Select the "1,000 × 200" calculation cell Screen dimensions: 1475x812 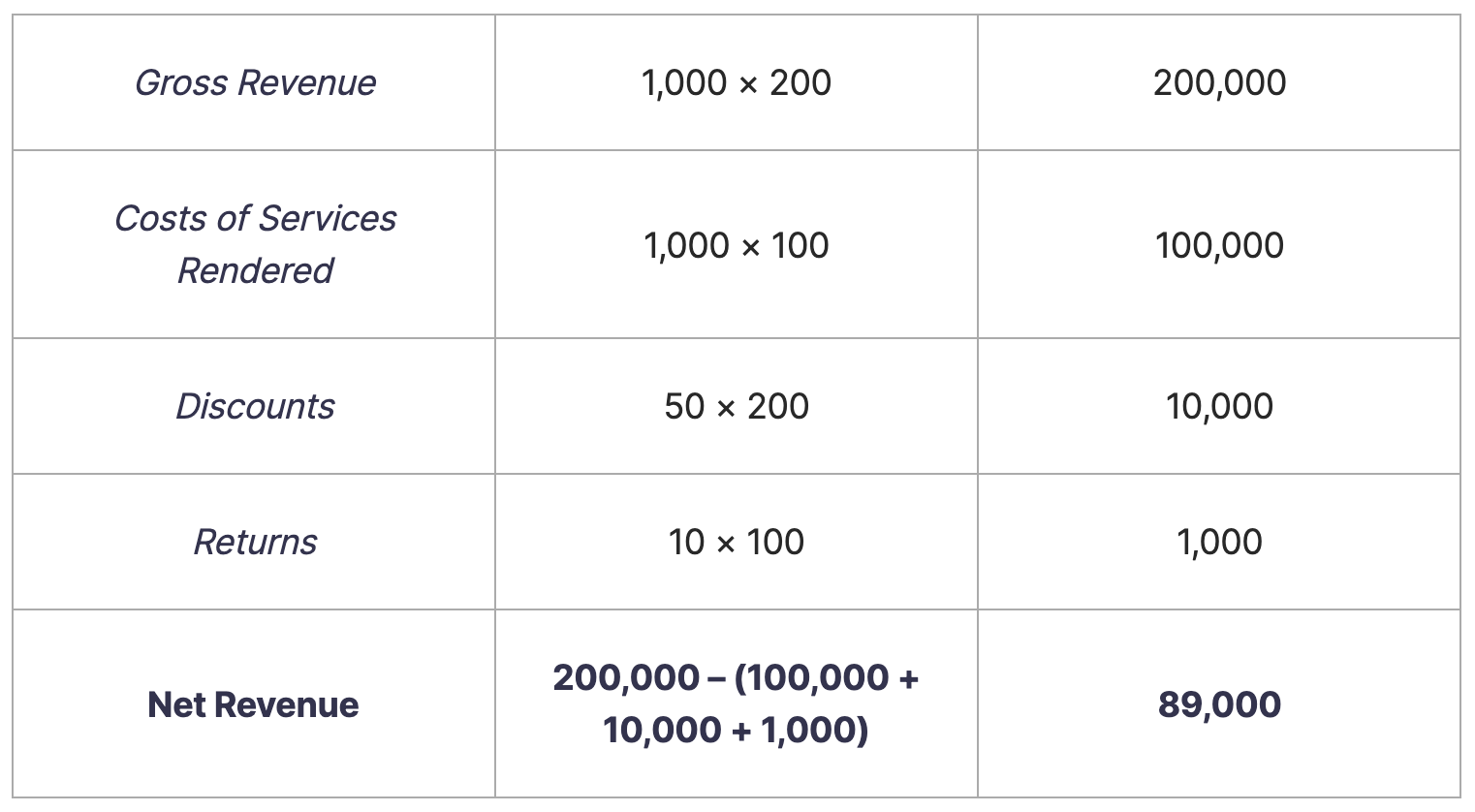point(736,83)
